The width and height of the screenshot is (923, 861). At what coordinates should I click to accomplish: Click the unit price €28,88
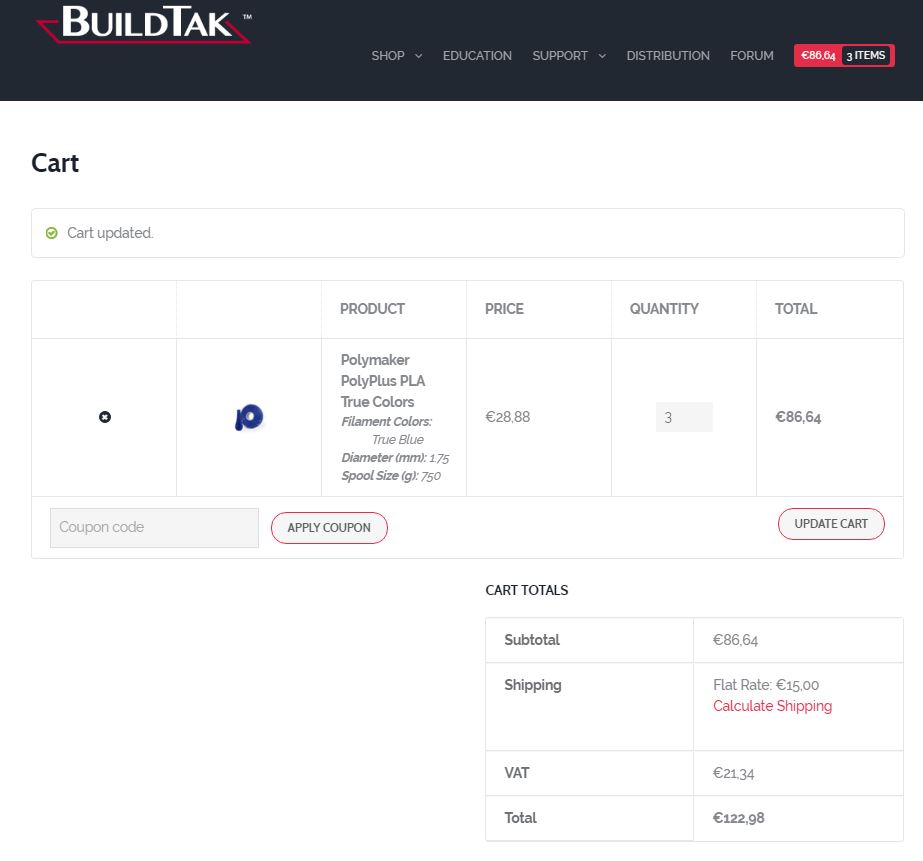point(507,417)
